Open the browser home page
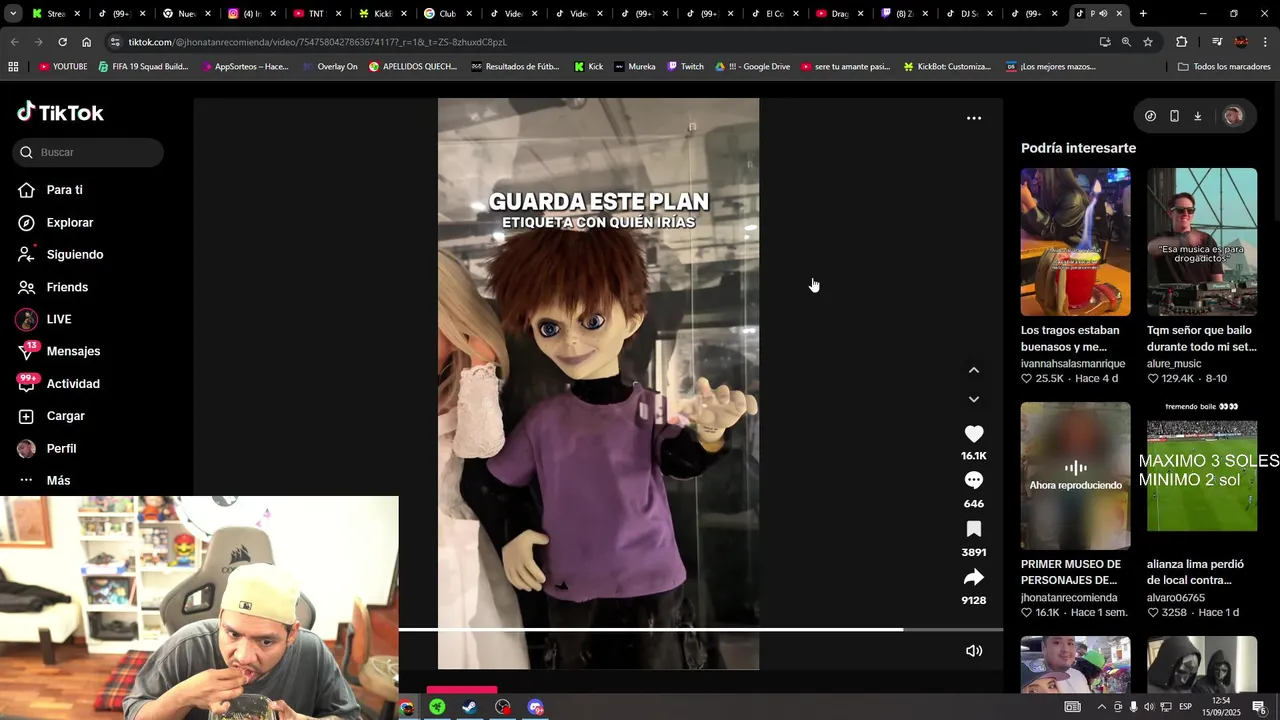Screen dimensions: 1280x720 [87, 42]
